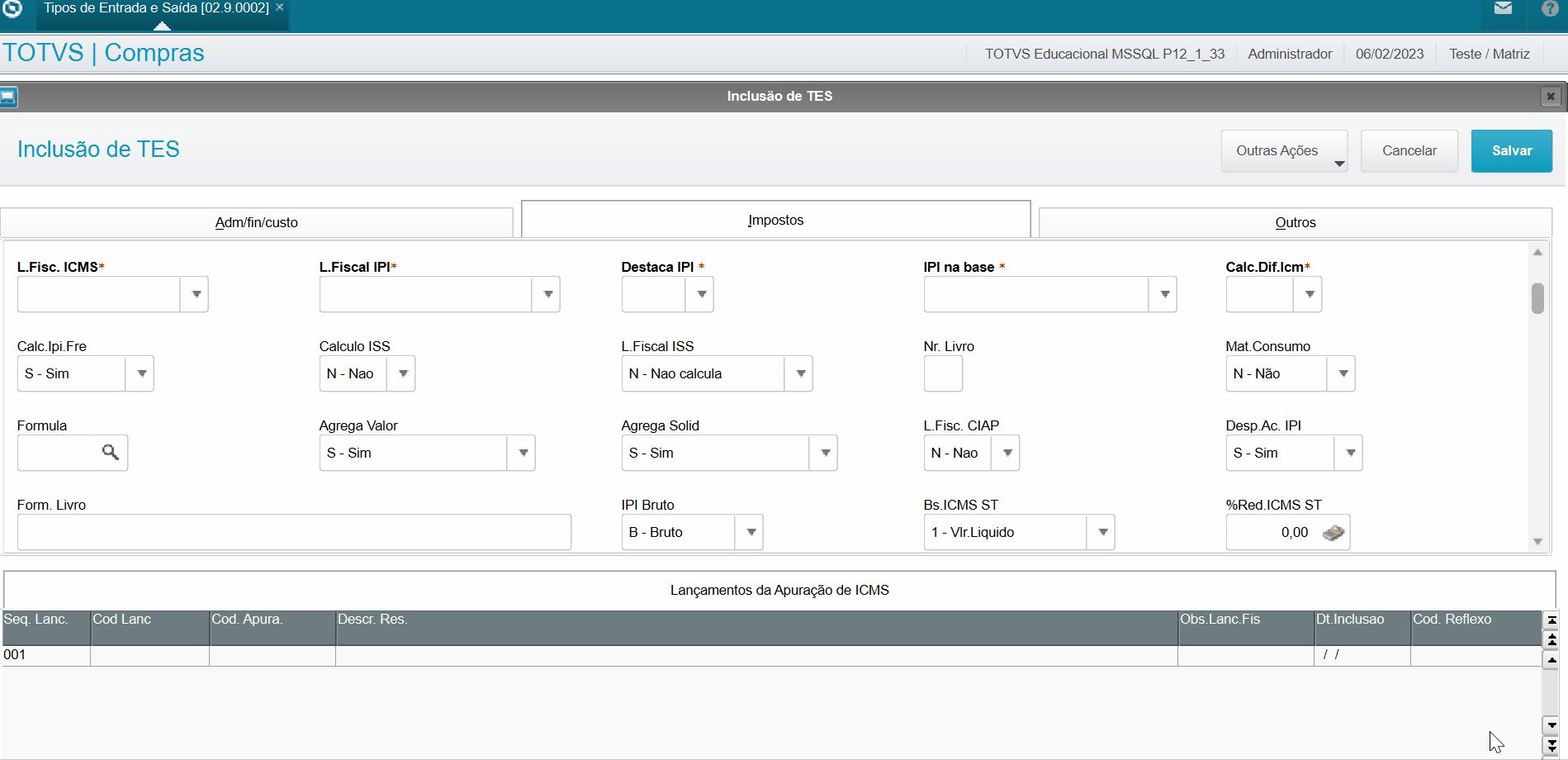The image size is (1568, 760).
Task: Switch to the Adm/fin/custo tab
Action: tap(257, 221)
